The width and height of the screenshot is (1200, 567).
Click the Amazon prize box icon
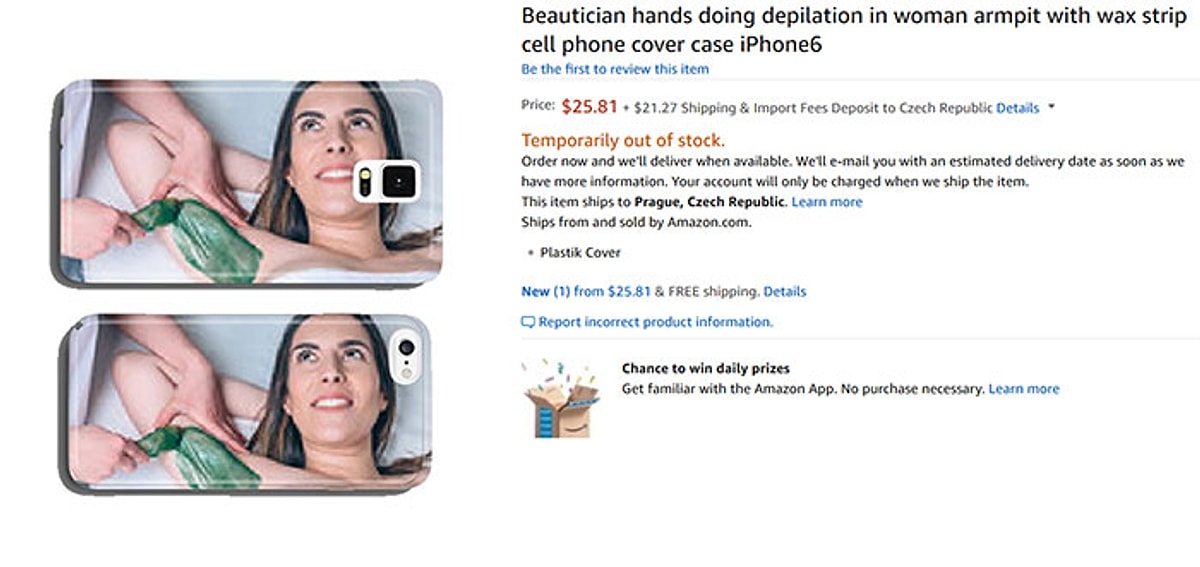pos(561,400)
